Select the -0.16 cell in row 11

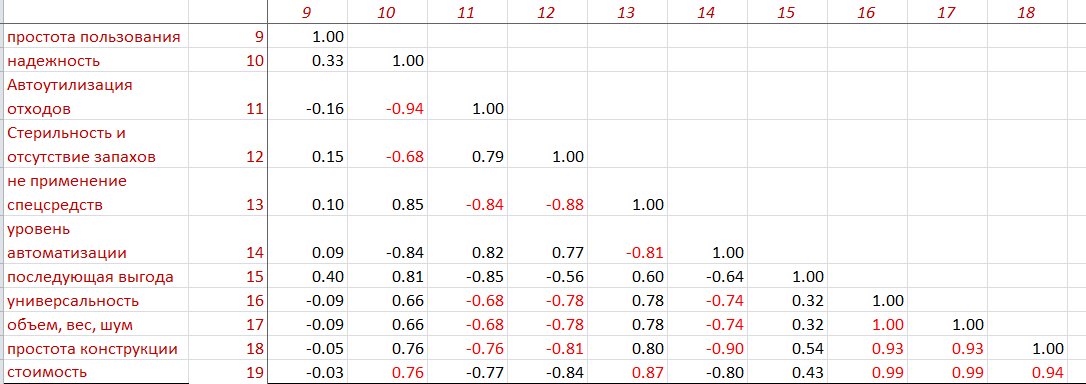coord(308,96)
